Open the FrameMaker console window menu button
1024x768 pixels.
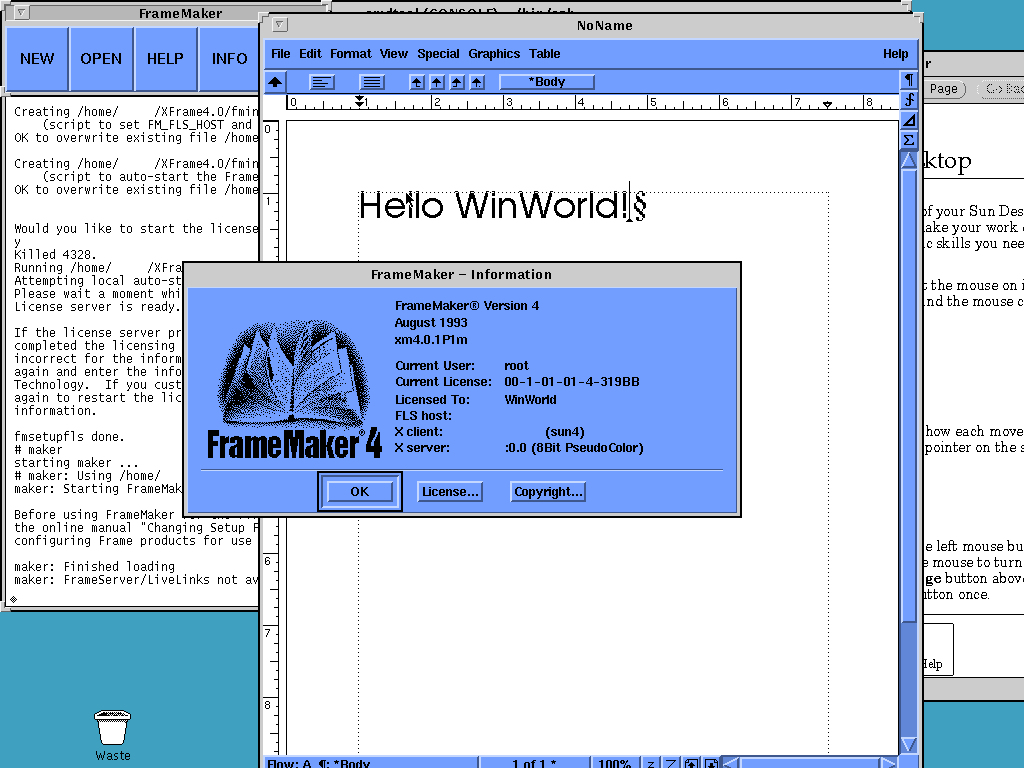[22, 12]
